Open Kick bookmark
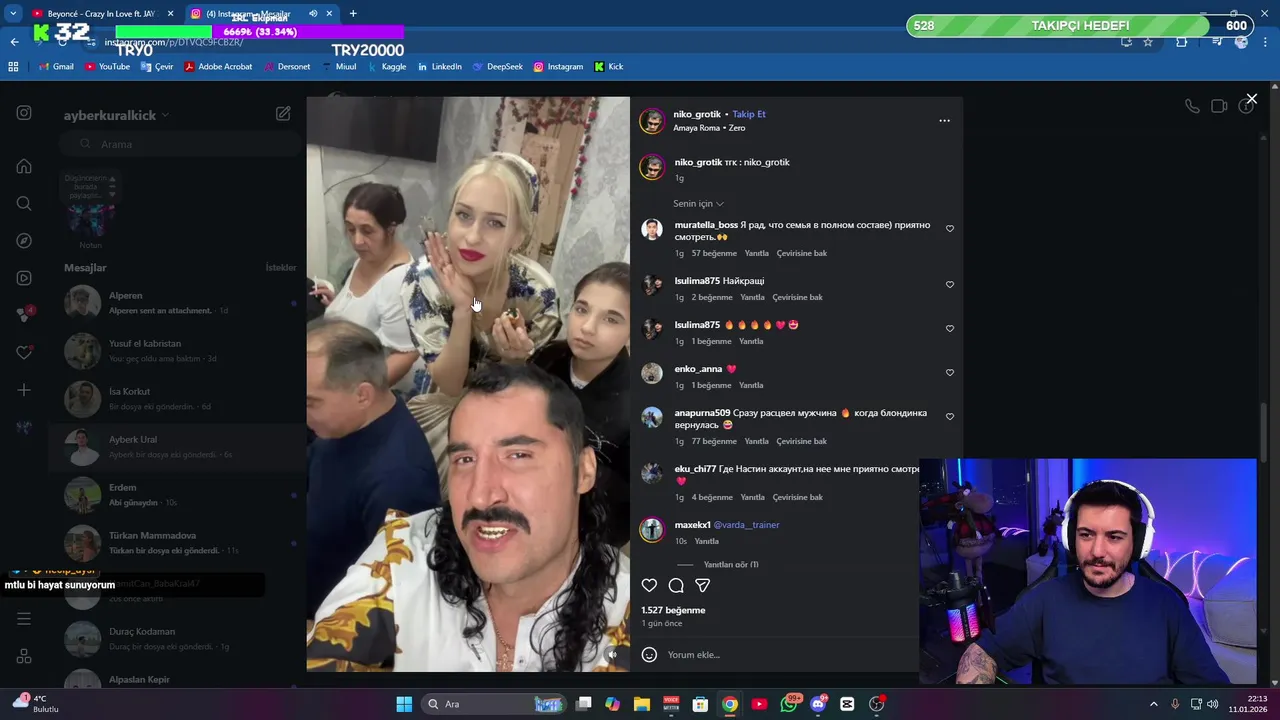The width and height of the screenshot is (1280, 720). 609,67
